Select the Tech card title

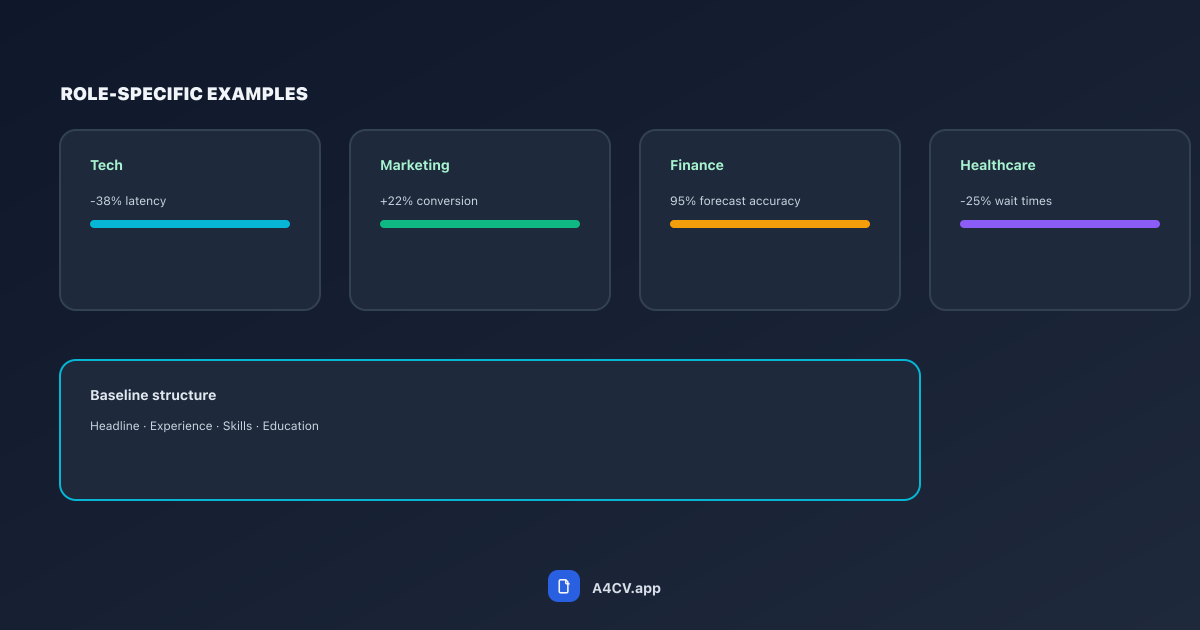[106, 165]
